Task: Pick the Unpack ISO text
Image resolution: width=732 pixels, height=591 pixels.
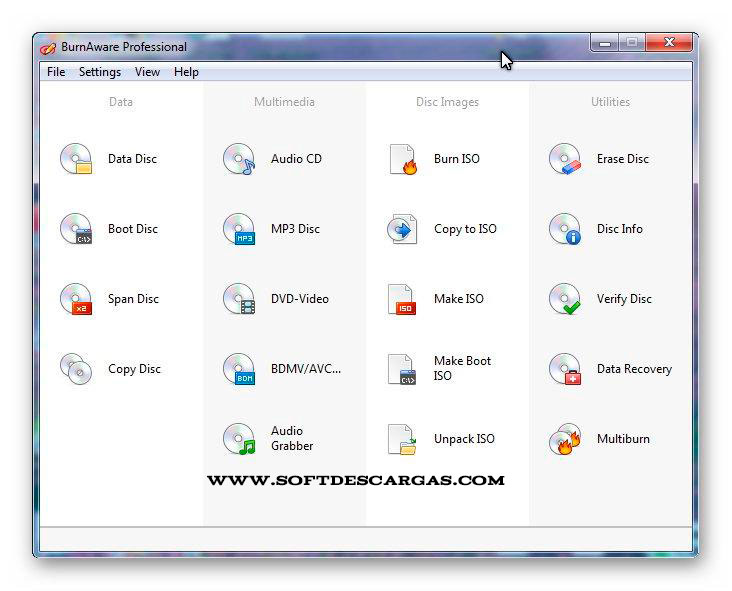Action: 464,439
